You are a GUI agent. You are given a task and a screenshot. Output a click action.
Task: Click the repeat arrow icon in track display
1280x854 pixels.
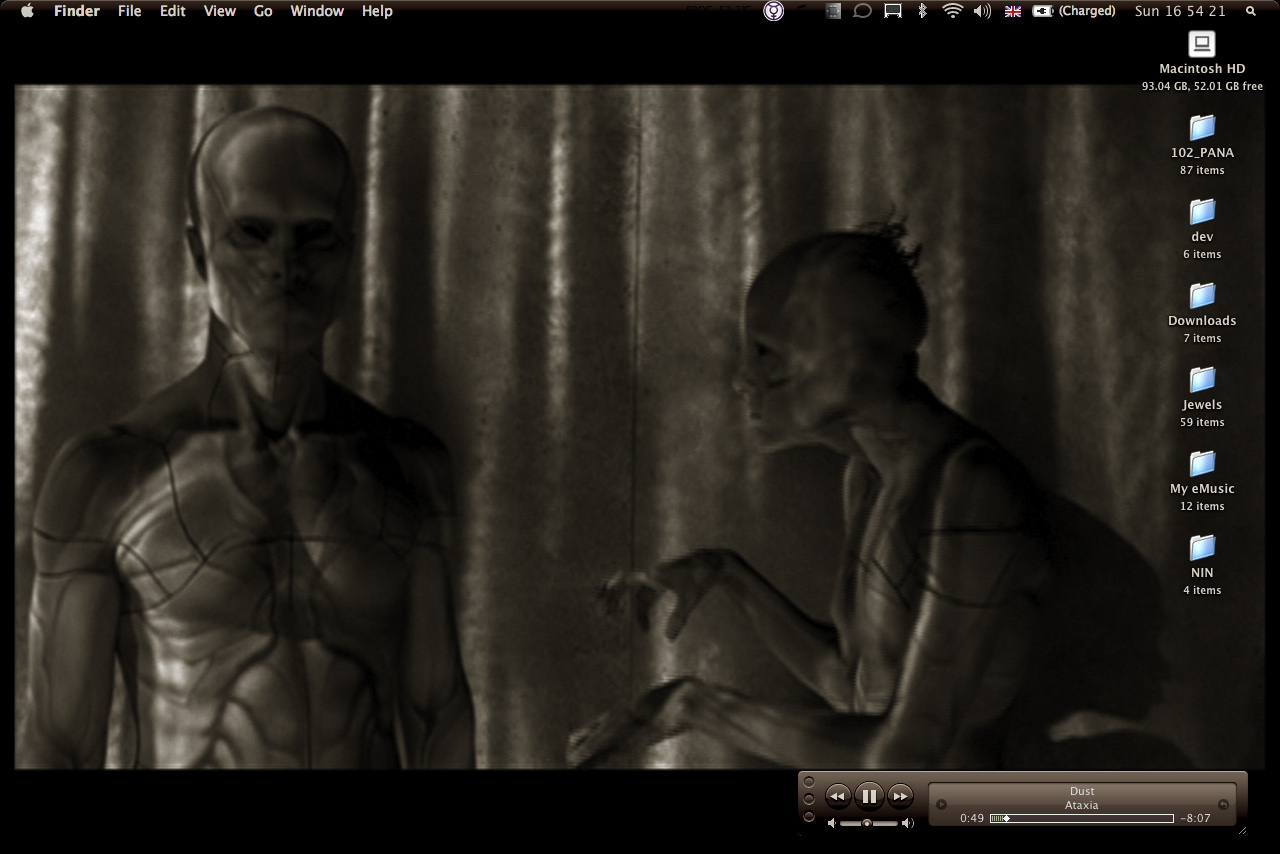tap(1223, 804)
